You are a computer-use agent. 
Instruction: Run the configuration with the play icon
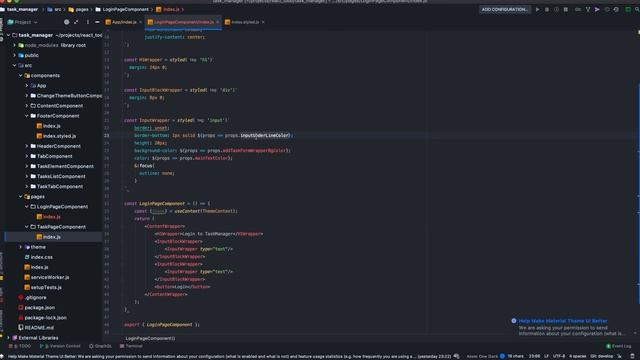pos(538,9)
